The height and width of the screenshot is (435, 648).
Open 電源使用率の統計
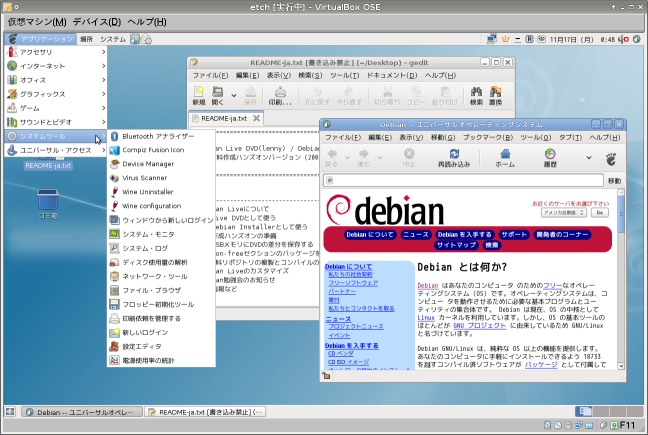tap(161, 361)
